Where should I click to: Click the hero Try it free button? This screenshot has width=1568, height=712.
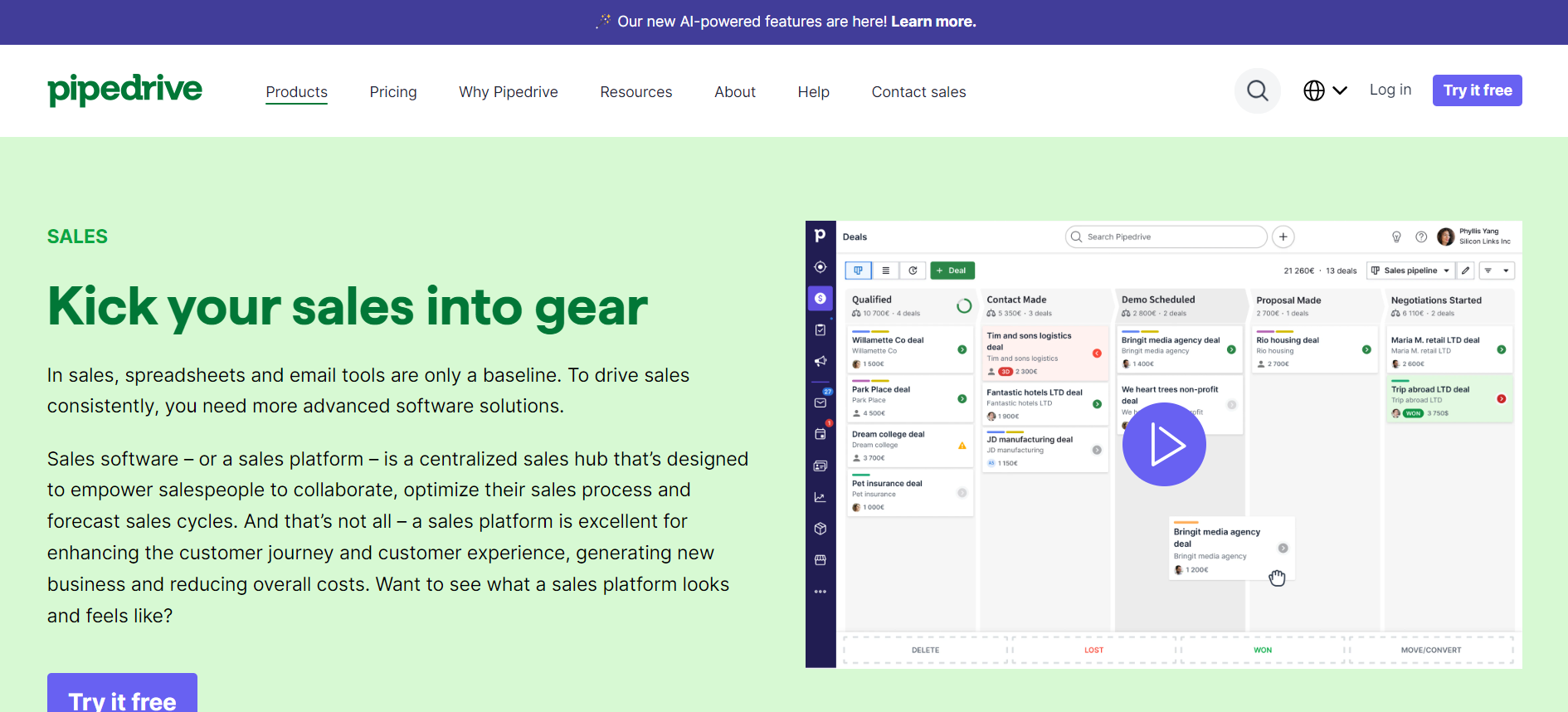tap(122, 694)
